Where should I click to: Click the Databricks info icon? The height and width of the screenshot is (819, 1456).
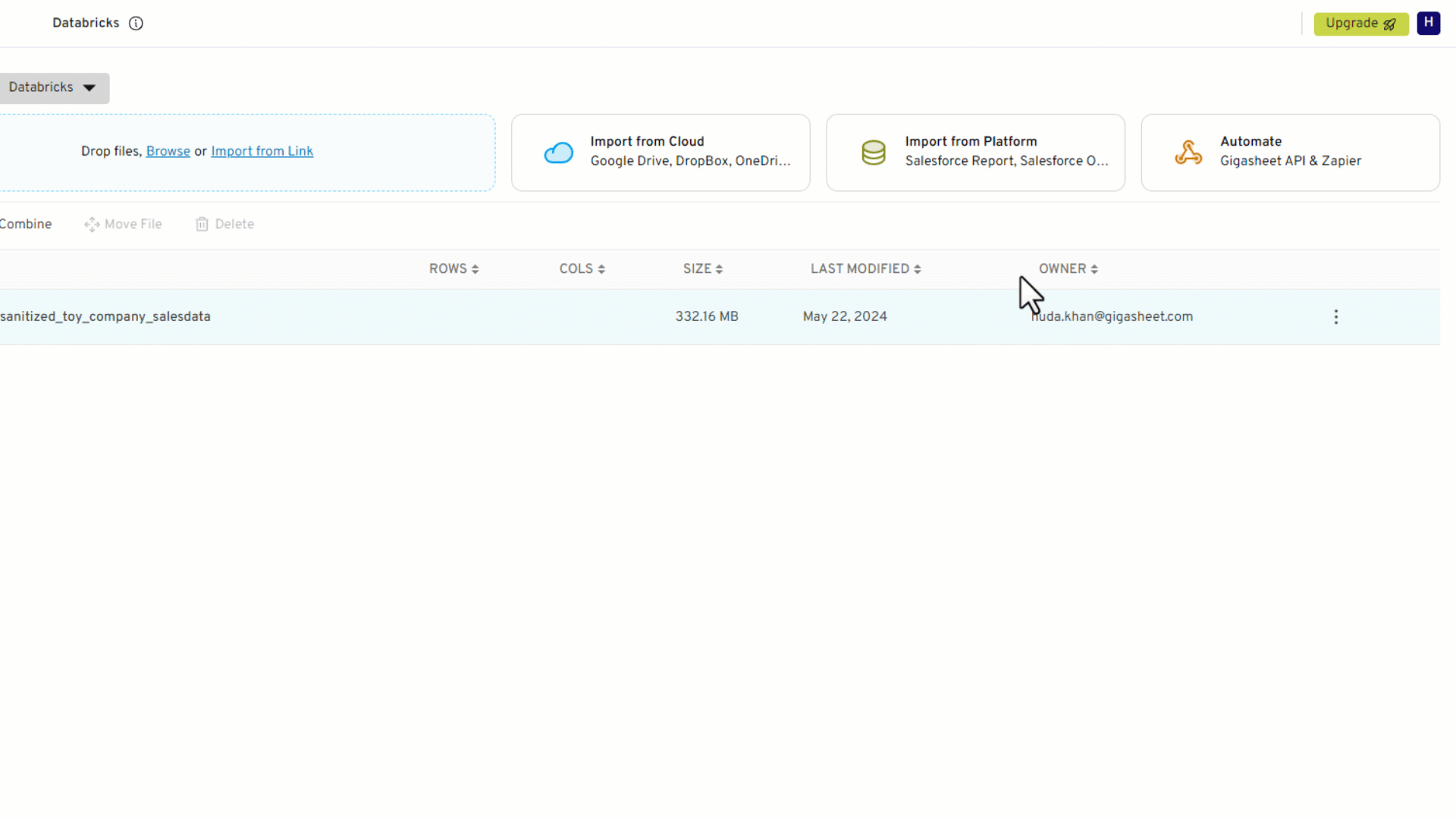pos(136,23)
